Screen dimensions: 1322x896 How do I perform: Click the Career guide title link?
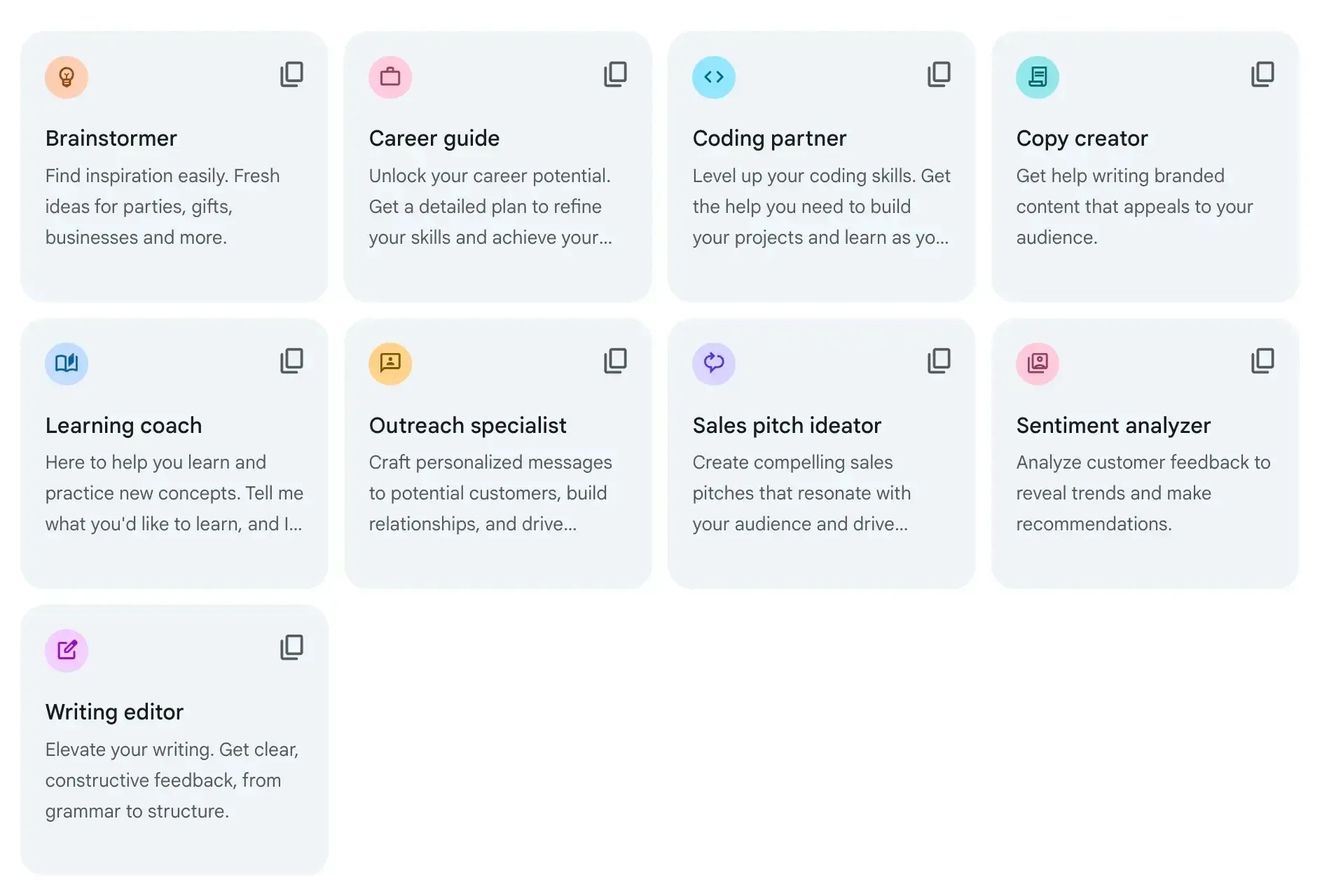tap(434, 138)
